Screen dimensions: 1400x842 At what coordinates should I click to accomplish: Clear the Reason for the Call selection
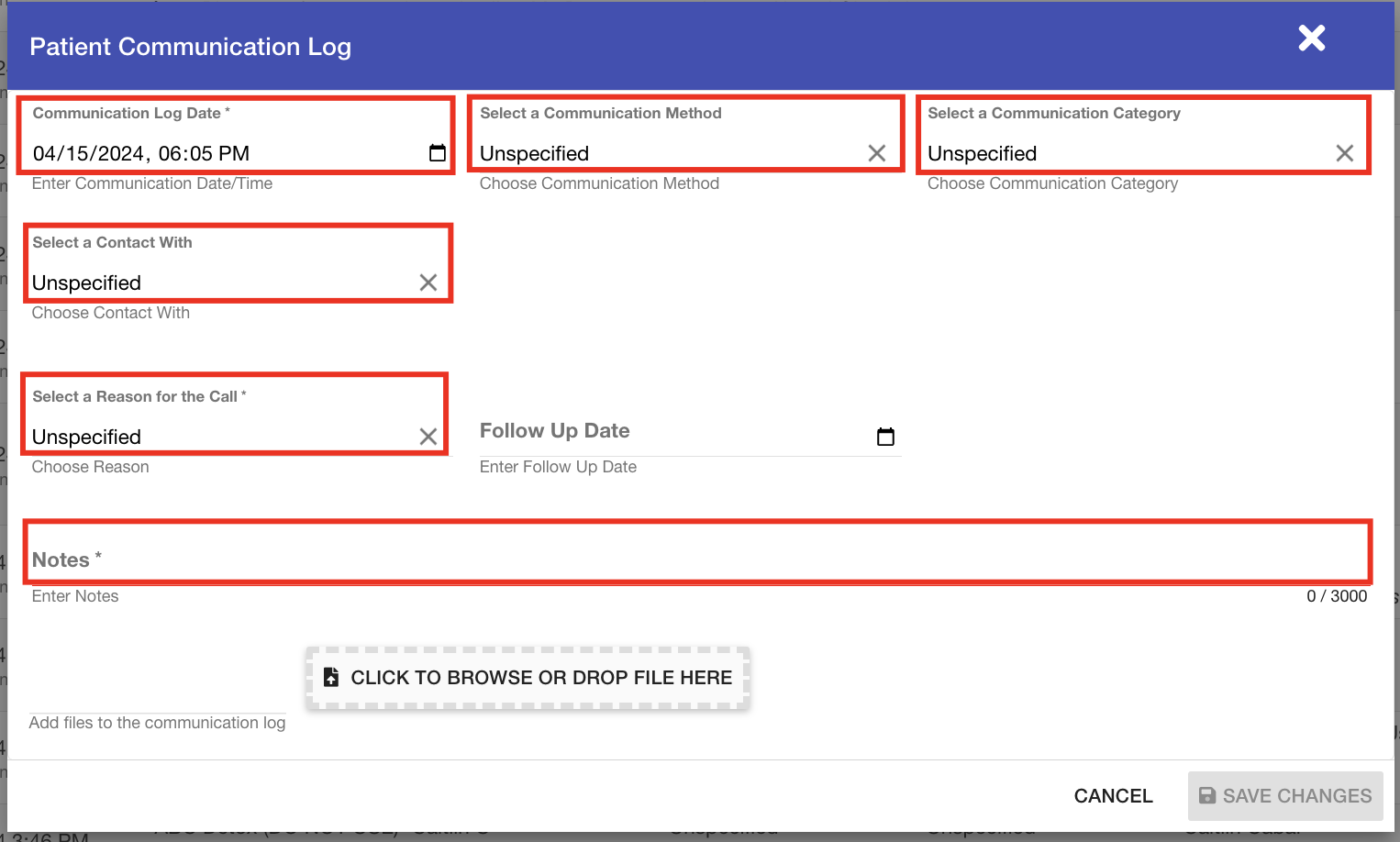point(428,437)
